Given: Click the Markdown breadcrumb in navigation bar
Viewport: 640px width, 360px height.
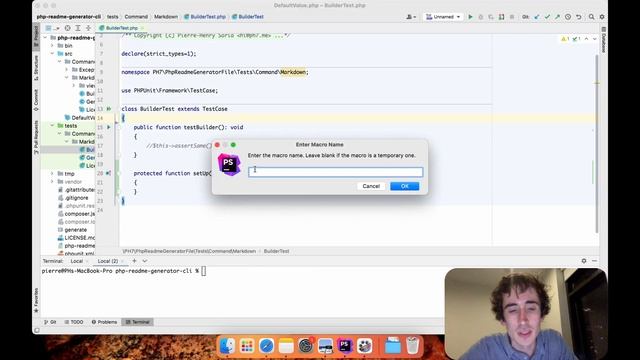Looking at the screenshot, I should click(x=166, y=17).
